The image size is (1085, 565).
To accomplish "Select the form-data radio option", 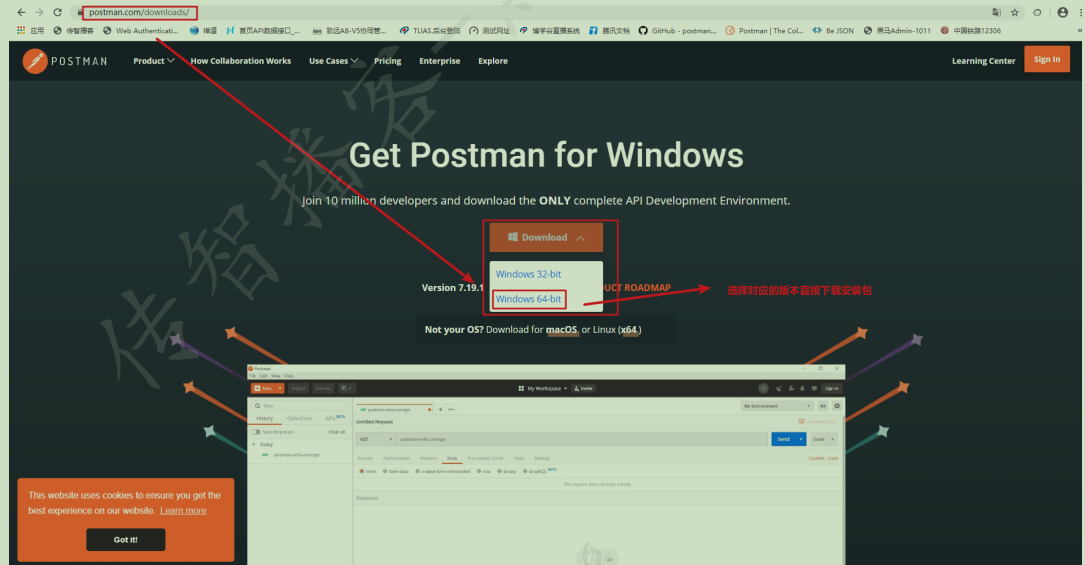I will (383, 471).
